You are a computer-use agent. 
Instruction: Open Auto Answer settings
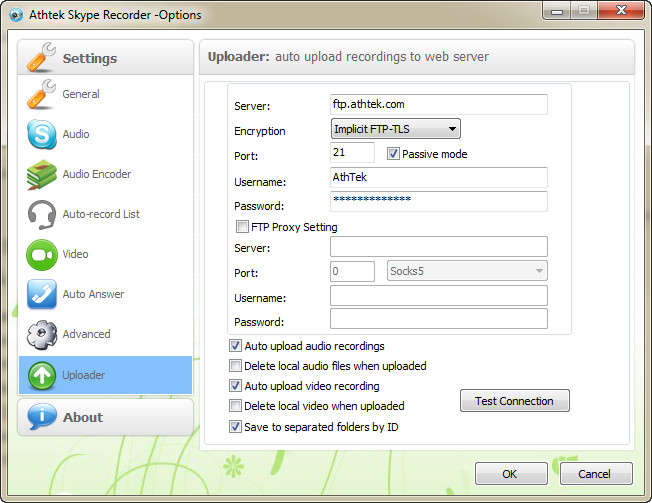pos(105,294)
